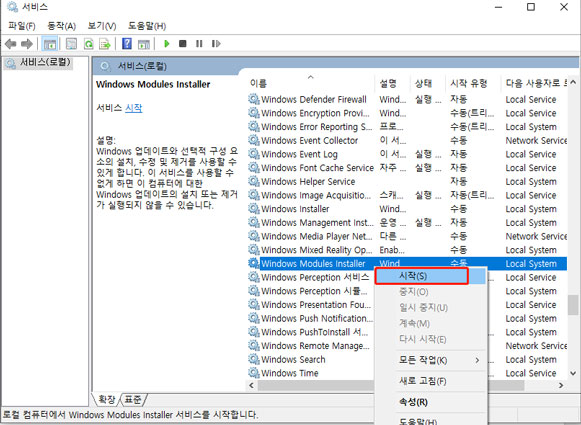The height and width of the screenshot is (425, 581).
Task: Click the vertical scrollbar thumb
Action: pyautogui.click(x=573, y=305)
